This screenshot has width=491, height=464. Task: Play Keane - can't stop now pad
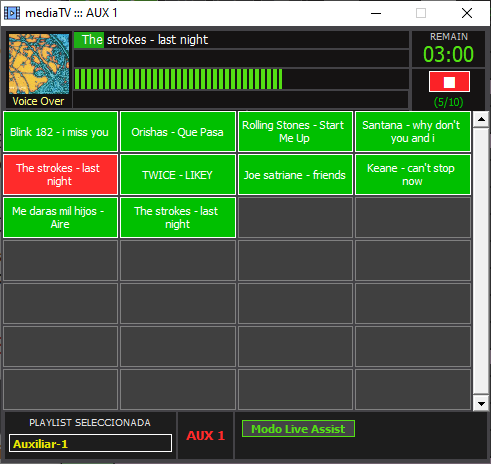tap(413, 175)
